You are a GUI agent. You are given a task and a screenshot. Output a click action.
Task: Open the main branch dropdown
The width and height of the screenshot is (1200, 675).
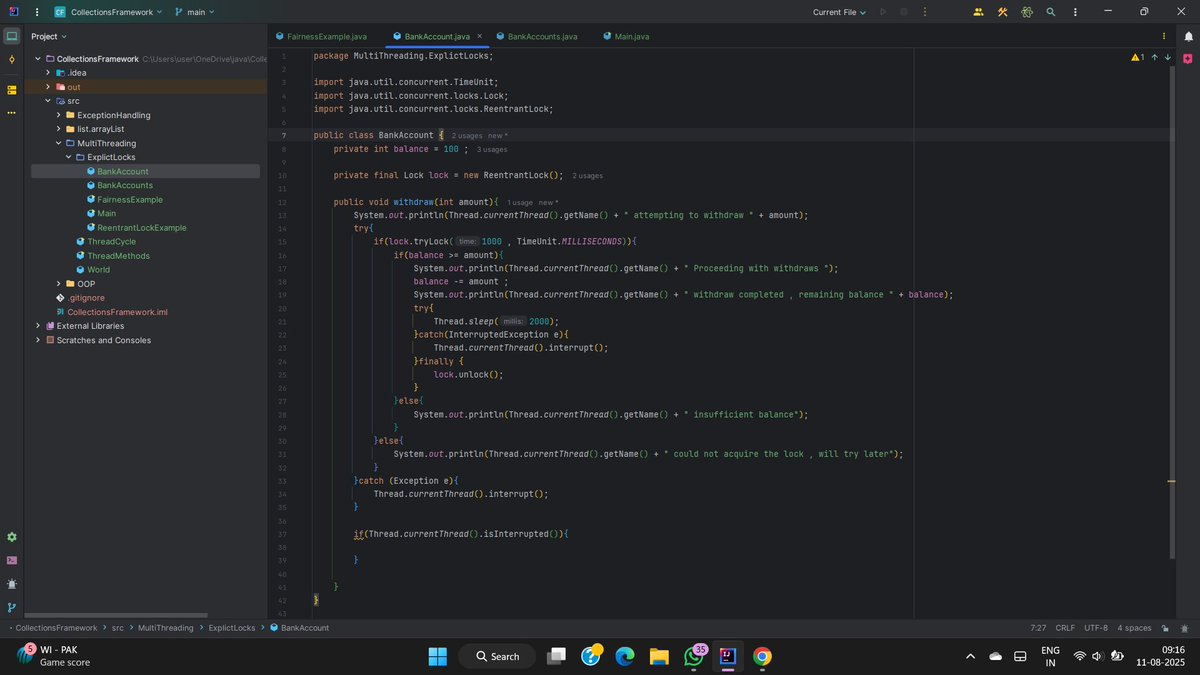coord(196,12)
